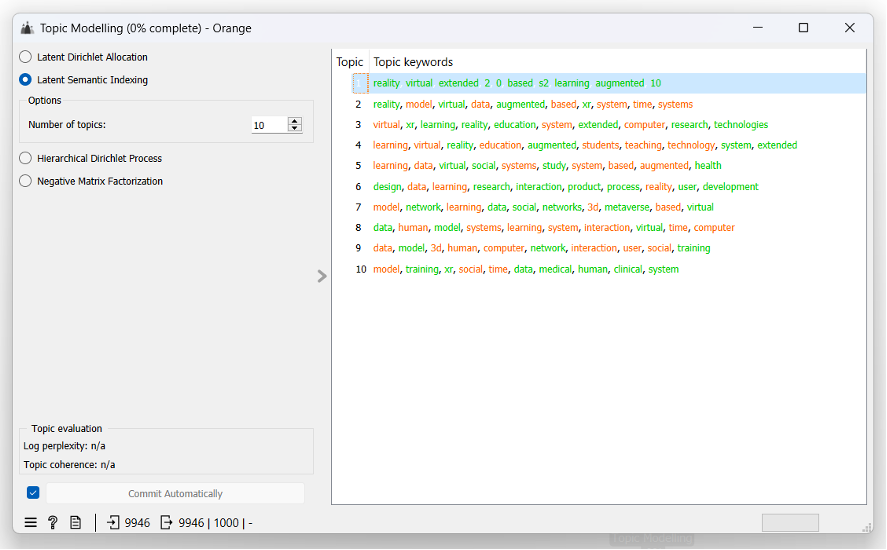Open the hamburger menu in status bar
The image size is (887, 550).
(30, 522)
